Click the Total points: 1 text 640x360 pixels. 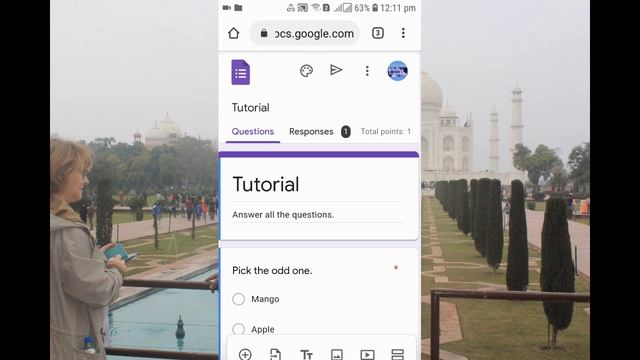[x=386, y=131]
